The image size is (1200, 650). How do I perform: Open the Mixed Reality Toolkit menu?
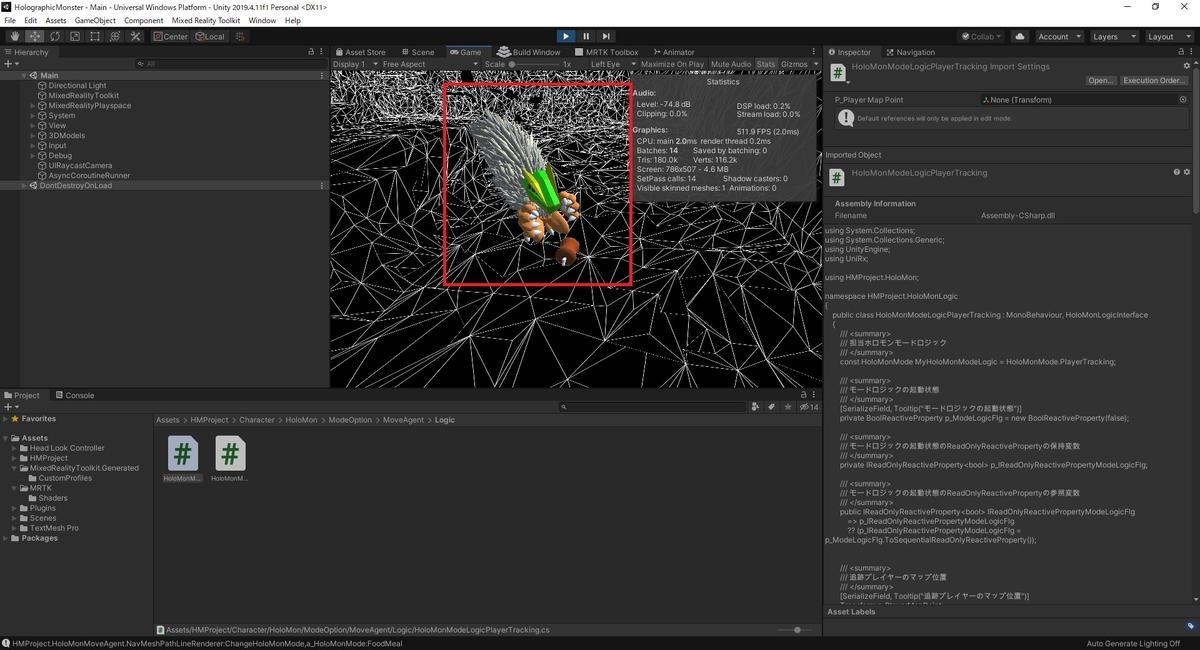click(206, 20)
